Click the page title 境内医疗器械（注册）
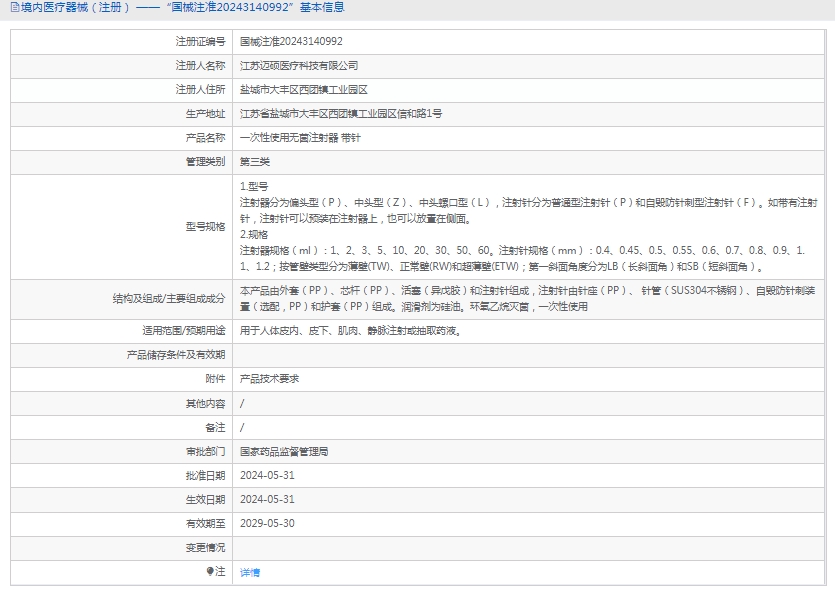 coord(75,7)
